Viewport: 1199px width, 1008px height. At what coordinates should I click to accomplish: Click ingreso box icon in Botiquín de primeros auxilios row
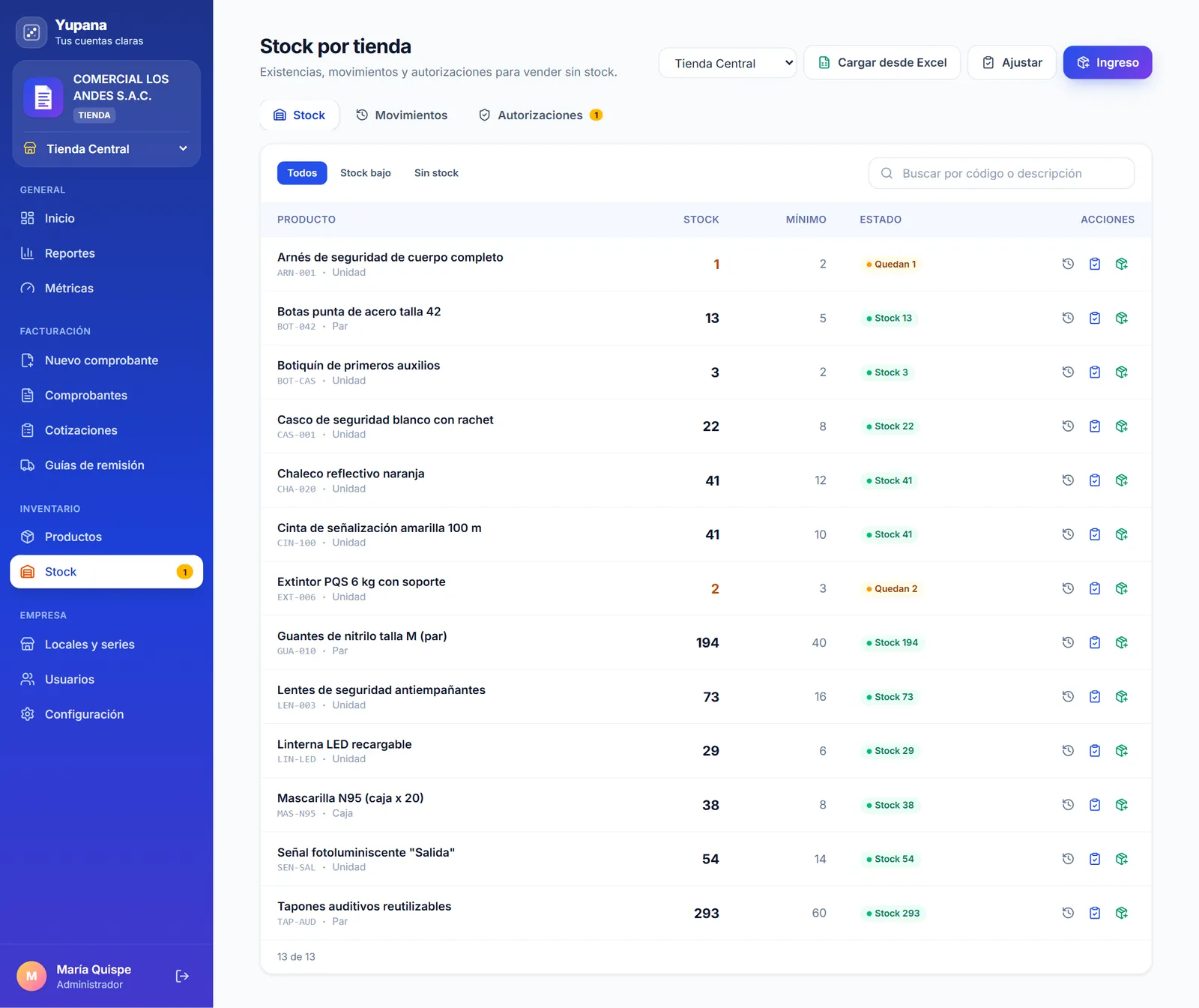(1122, 372)
